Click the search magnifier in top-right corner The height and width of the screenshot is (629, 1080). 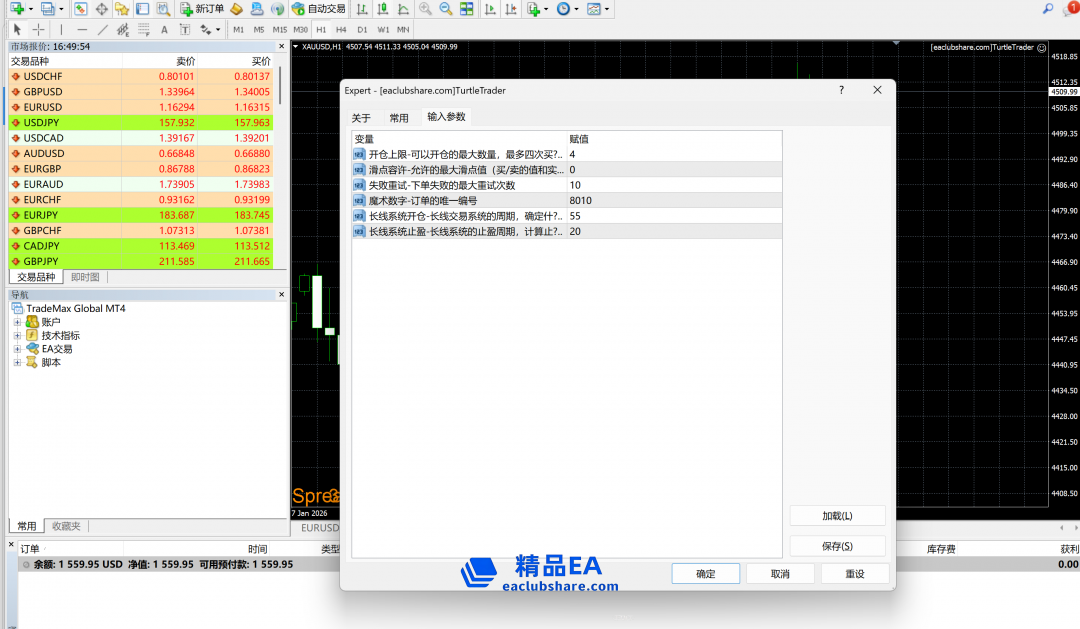[1048, 9]
